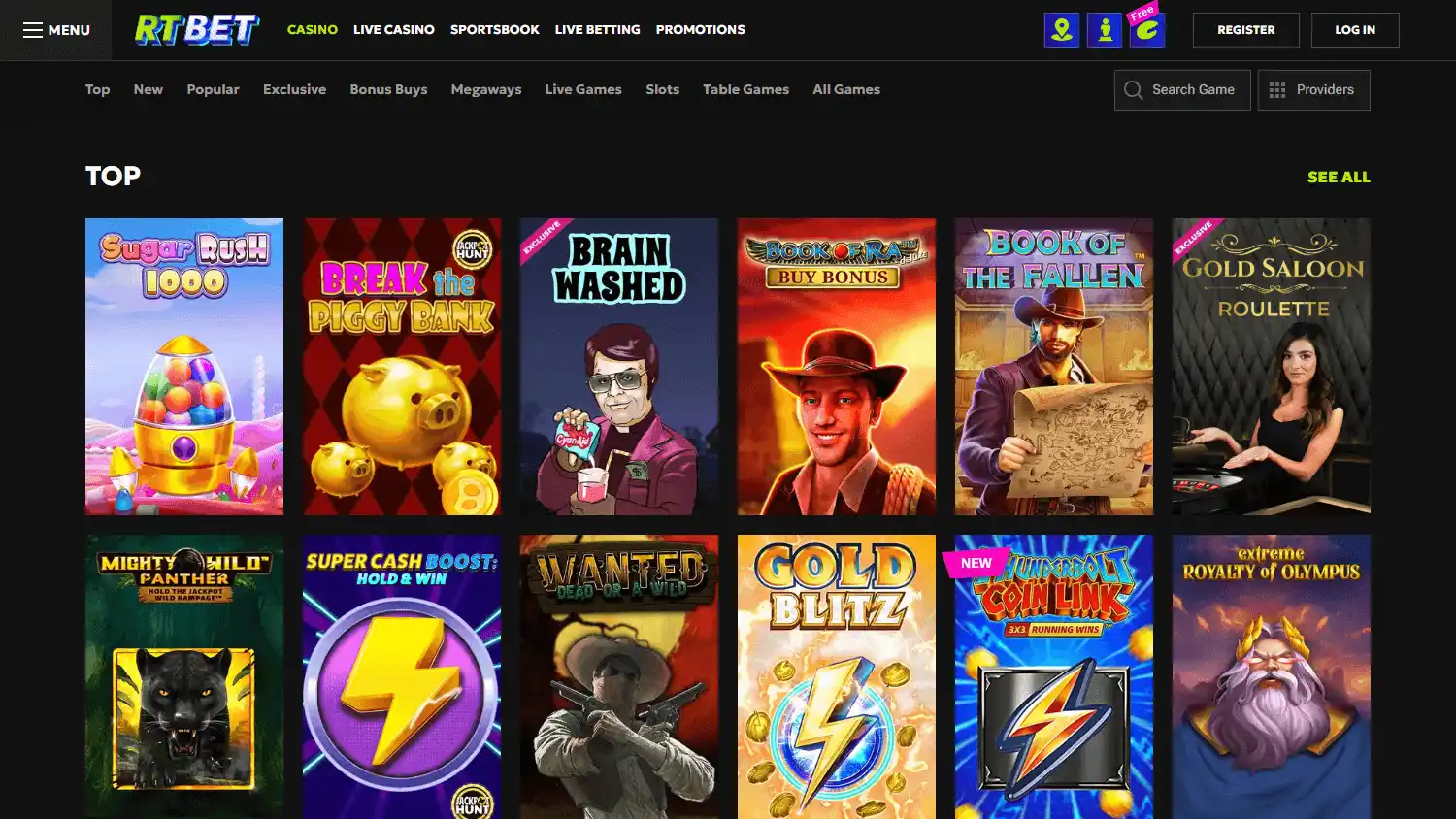Open the Promotions page
1456x819 pixels.
point(700,30)
